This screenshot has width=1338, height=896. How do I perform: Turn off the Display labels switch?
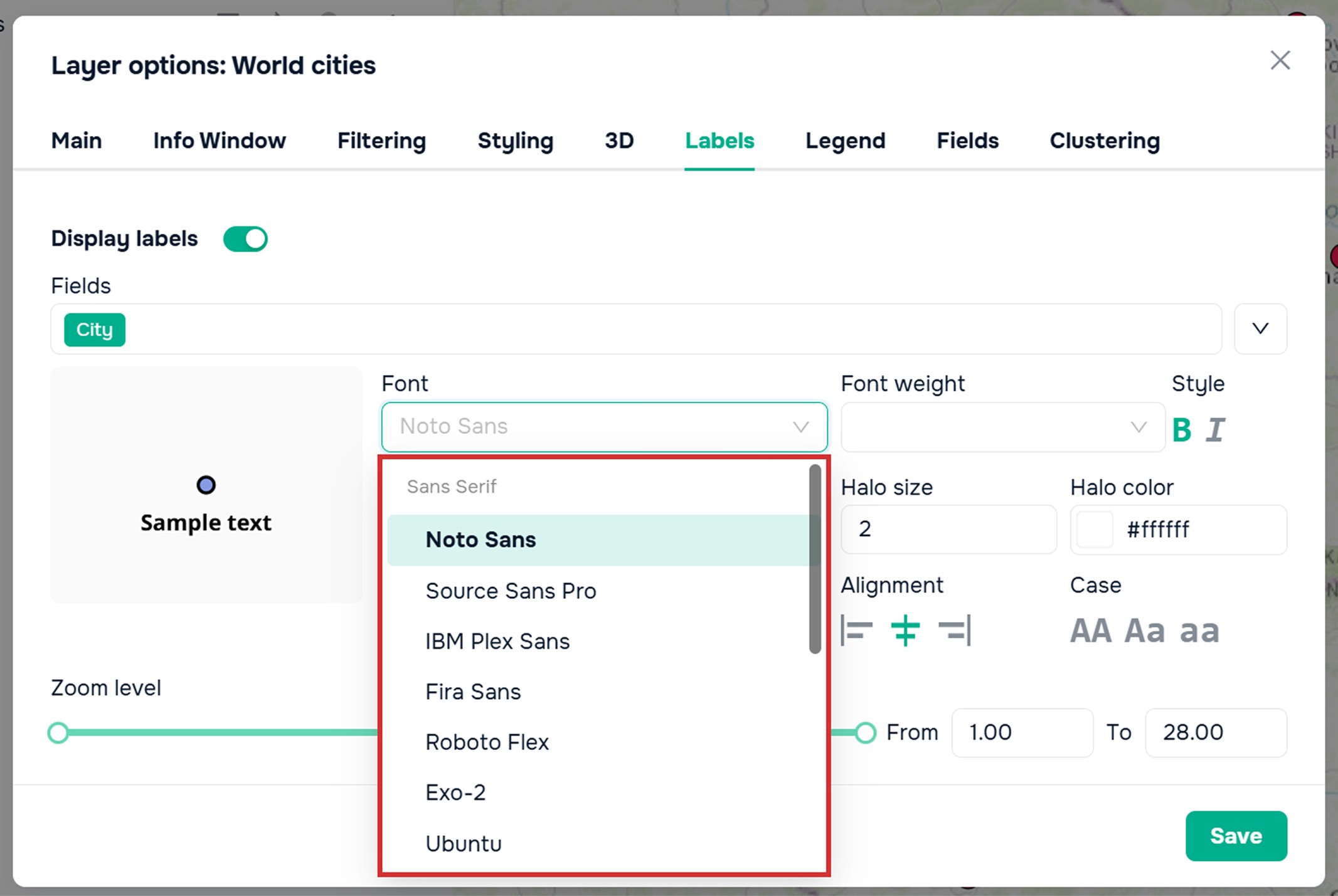245,239
